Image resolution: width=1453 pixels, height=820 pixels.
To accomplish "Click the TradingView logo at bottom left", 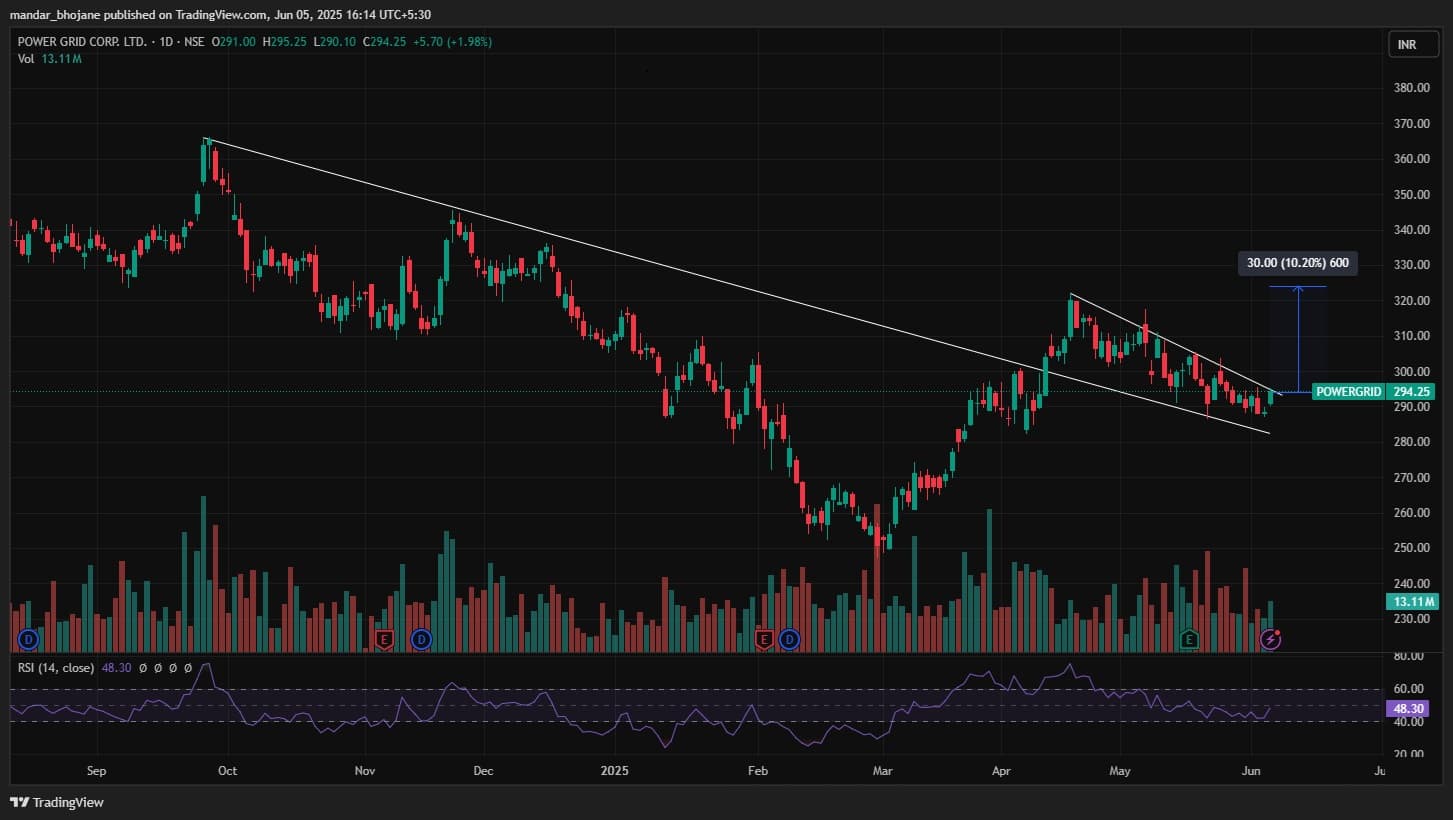I will [58, 802].
